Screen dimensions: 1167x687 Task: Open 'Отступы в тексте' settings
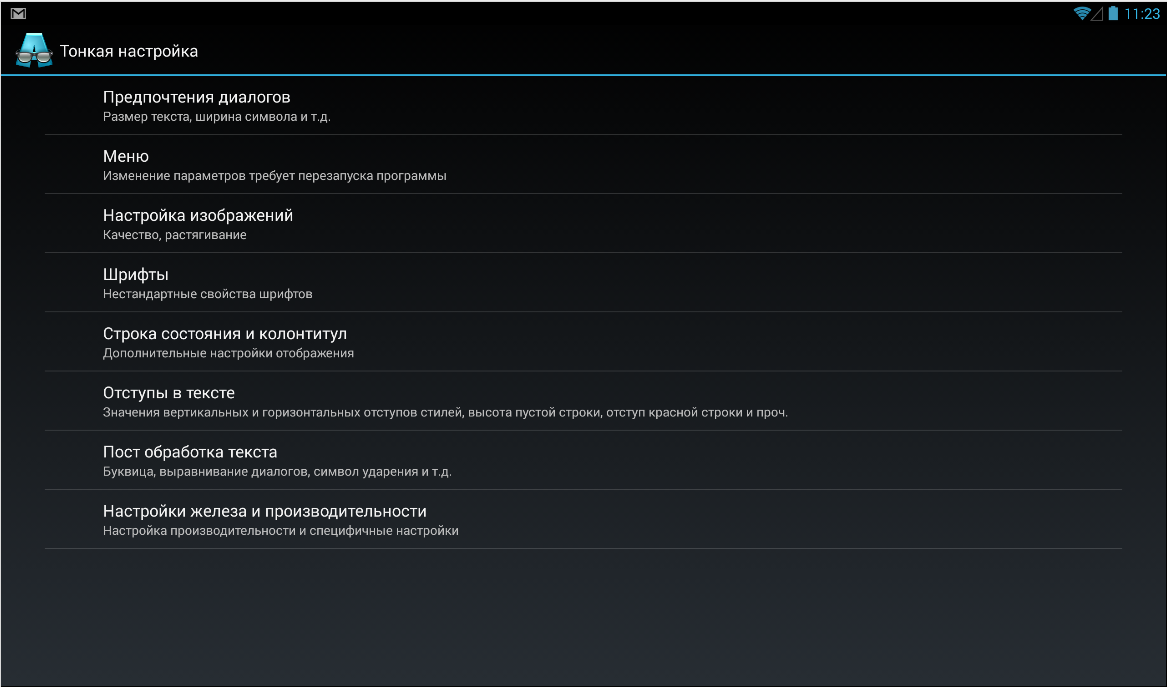169,392
